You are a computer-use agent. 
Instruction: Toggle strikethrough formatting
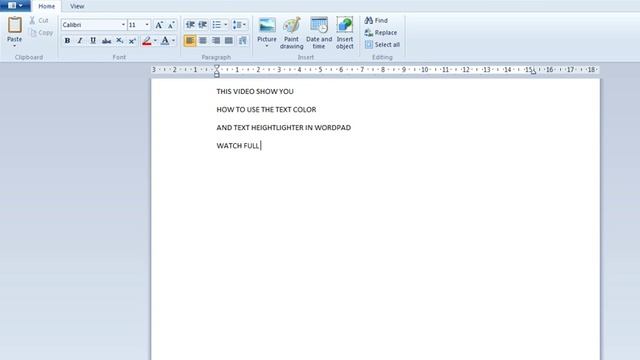coord(107,41)
